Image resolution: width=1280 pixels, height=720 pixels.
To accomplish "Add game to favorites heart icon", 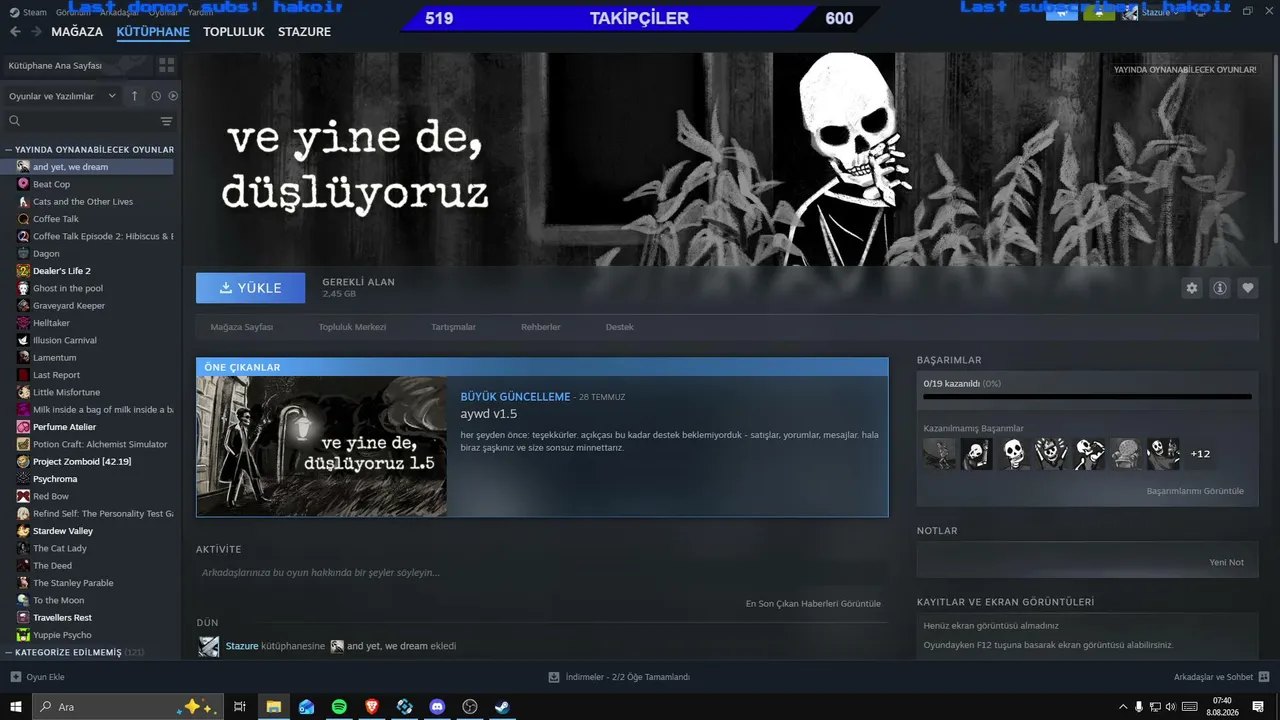I will click(x=1248, y=288).
